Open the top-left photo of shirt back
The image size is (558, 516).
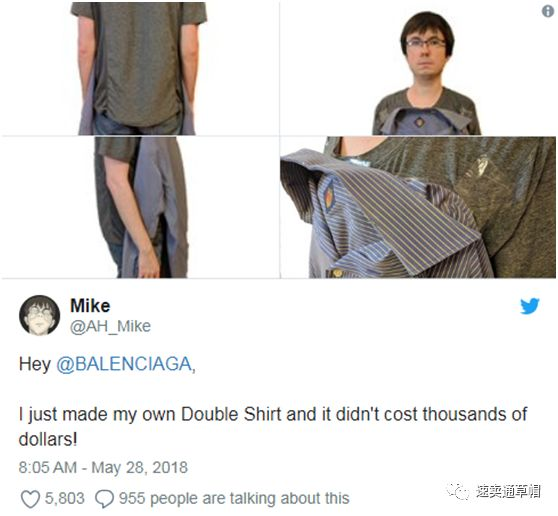point(140,68)
